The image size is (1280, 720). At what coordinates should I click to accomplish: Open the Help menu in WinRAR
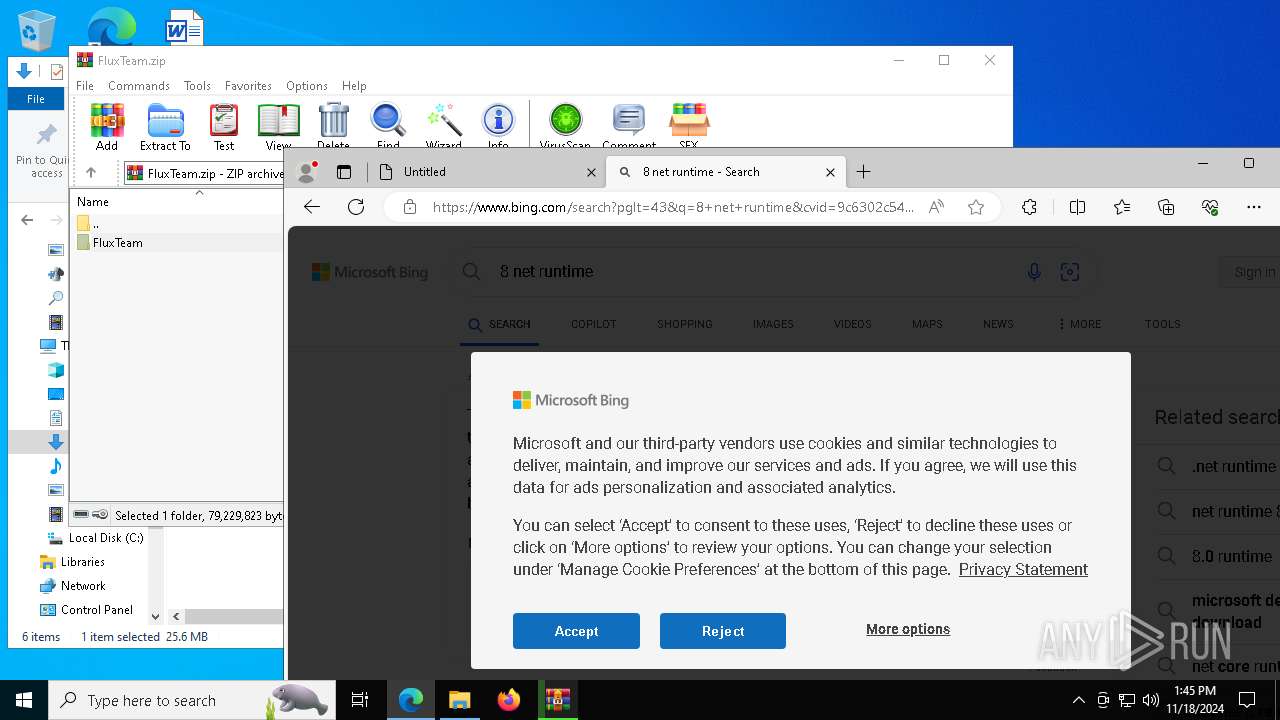coord(354,86)
